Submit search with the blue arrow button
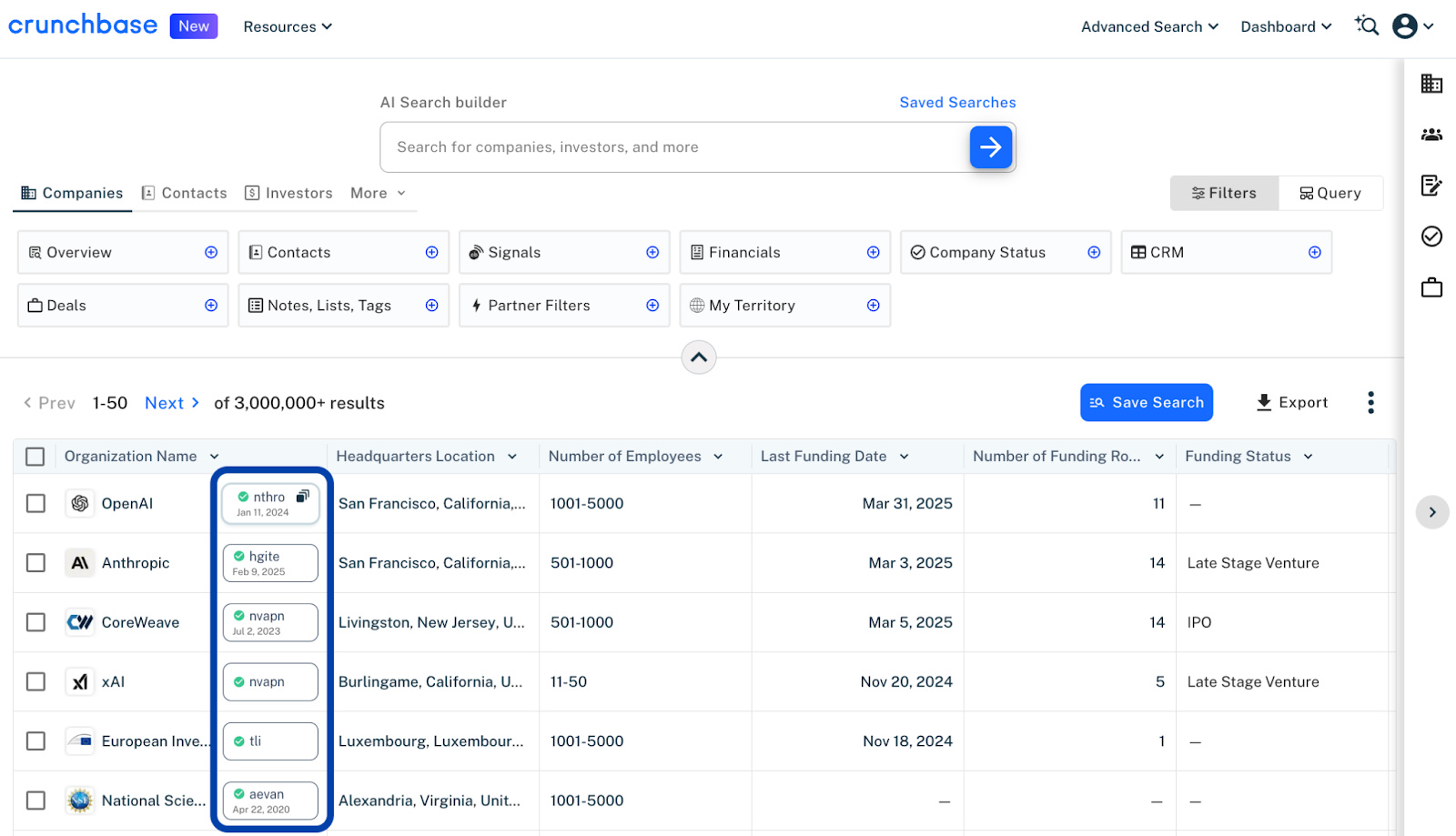The height and width of the screenshot is (836, 1456). [x=991, y=147]
